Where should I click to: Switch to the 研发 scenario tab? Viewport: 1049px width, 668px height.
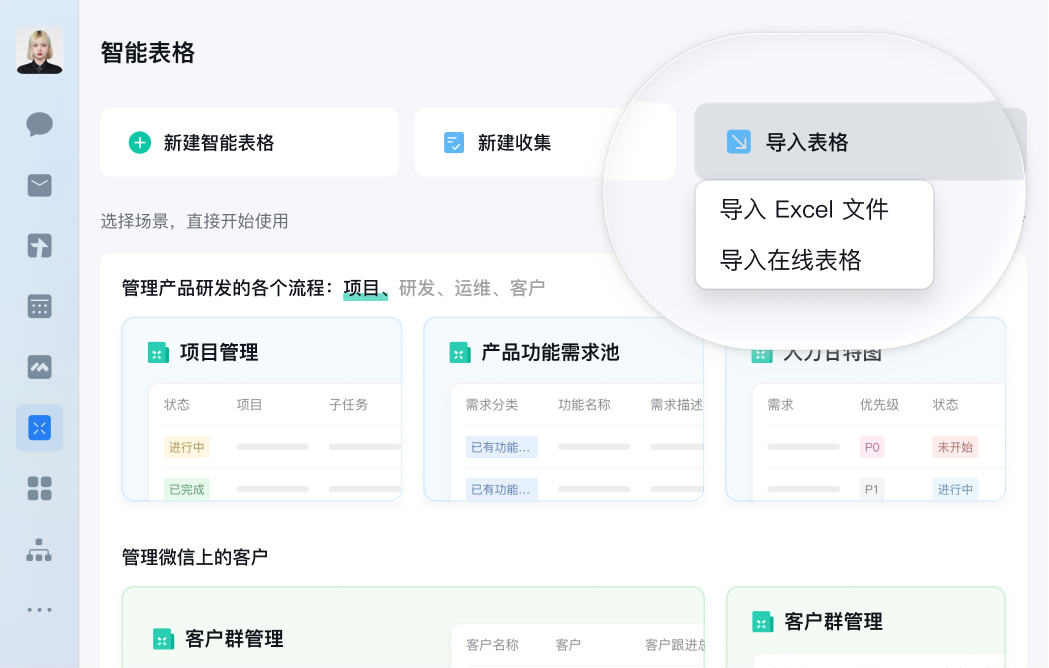point(417,289)
